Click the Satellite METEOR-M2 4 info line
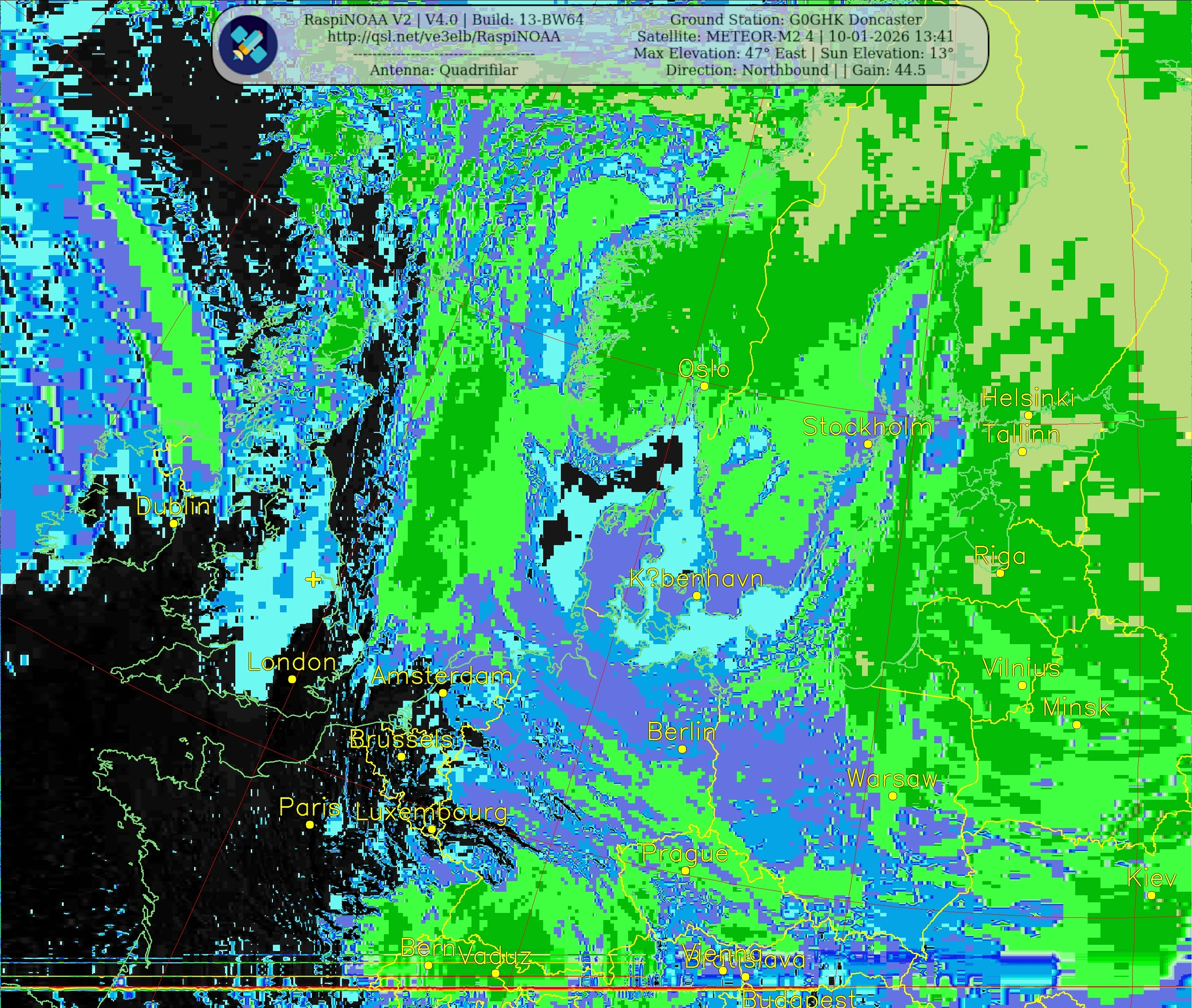The height and width of the screenshot is (1008, 1192). [x=795, y=37]
